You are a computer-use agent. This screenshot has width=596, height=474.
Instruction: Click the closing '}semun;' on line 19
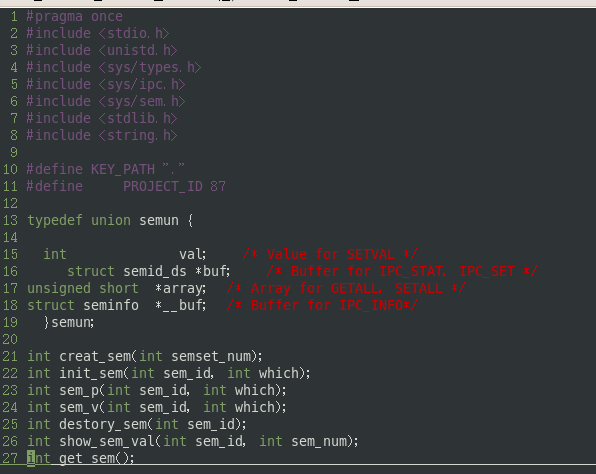point(69,322)
